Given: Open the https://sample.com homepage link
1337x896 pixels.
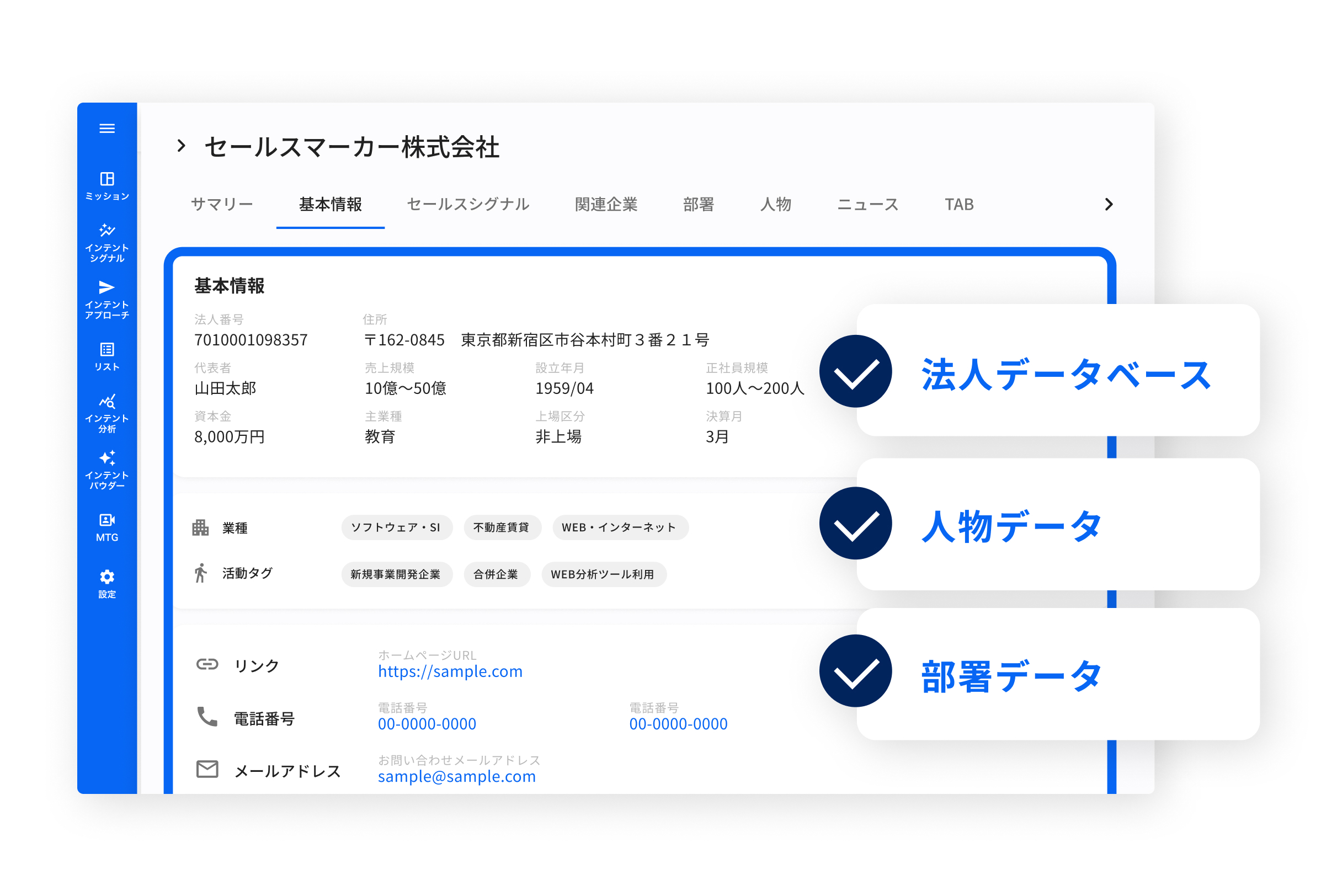Looking at the screenshot, I should [x=450, y=671].
